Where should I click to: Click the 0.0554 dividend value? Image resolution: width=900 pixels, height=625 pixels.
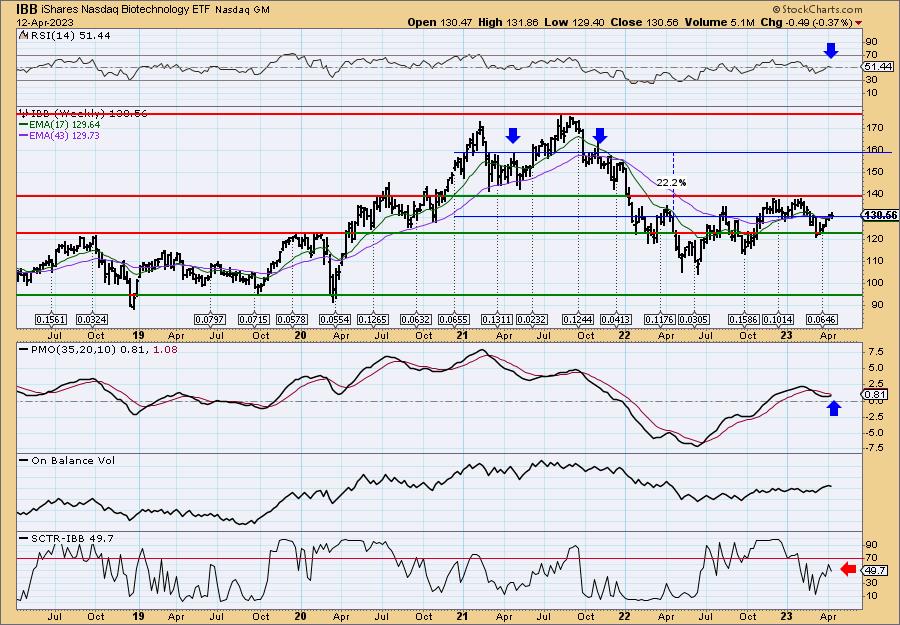click(x=335, y=319)
